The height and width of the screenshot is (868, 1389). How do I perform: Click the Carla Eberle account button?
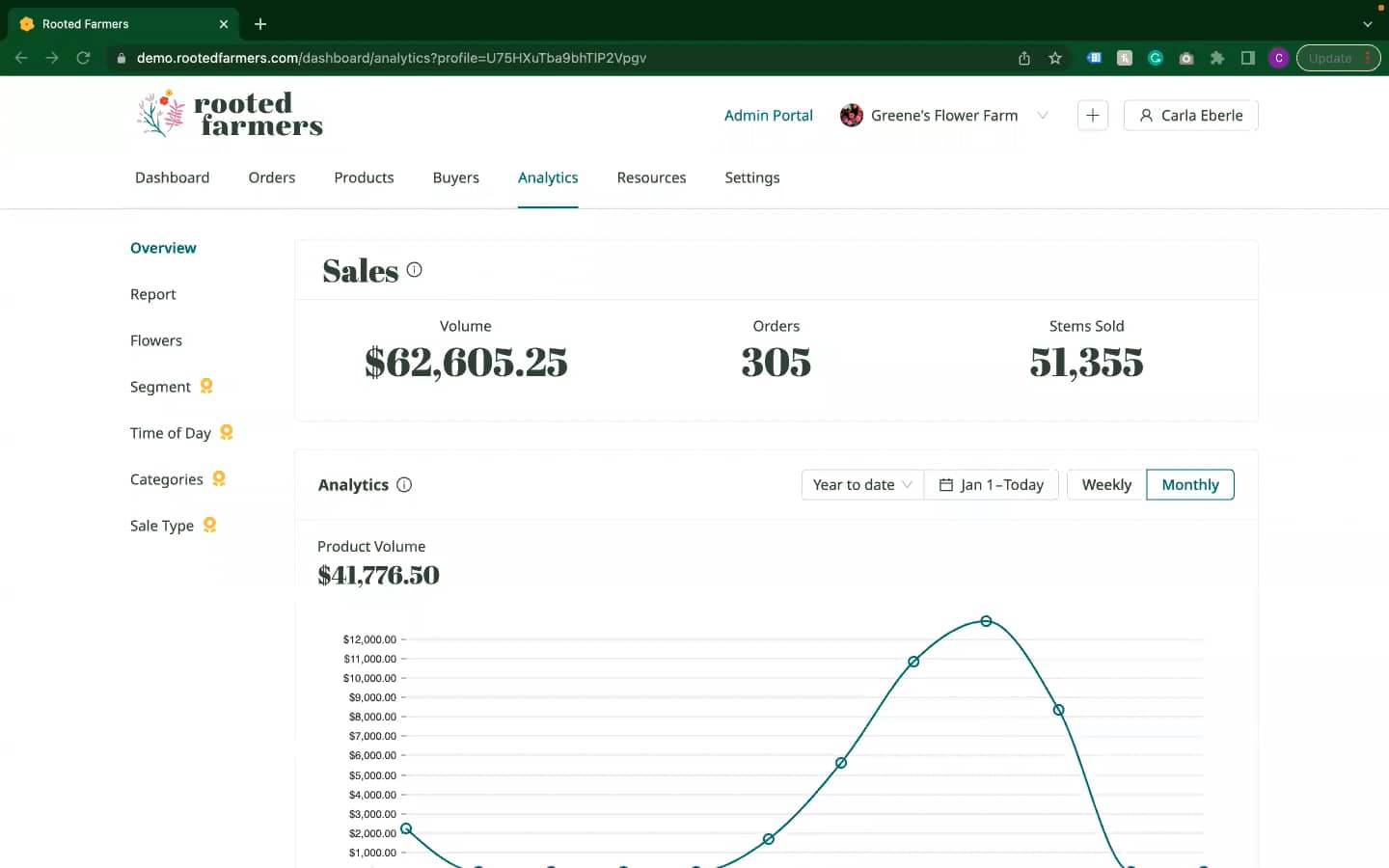(x=1190, y=116)
